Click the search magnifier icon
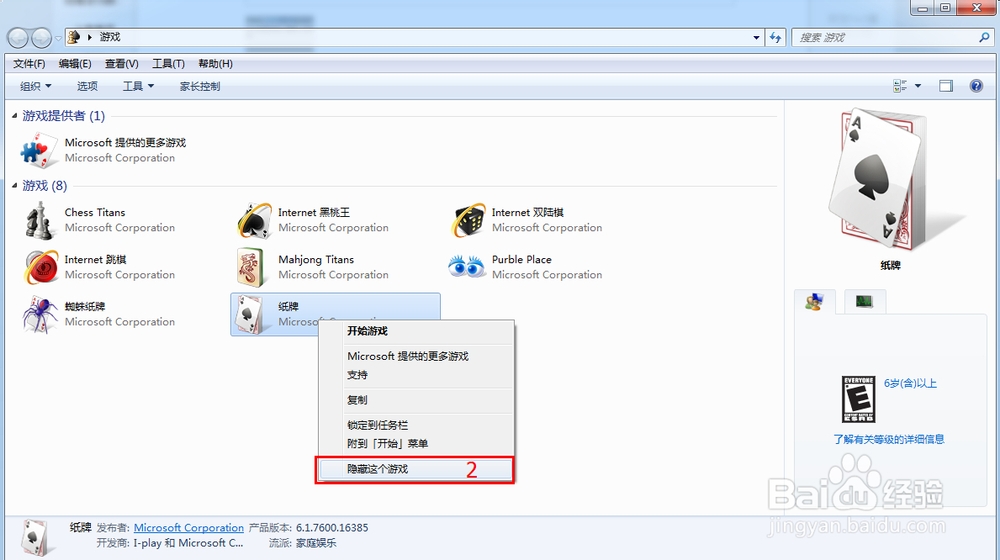The image size is (1000, 560). point(984,38)
